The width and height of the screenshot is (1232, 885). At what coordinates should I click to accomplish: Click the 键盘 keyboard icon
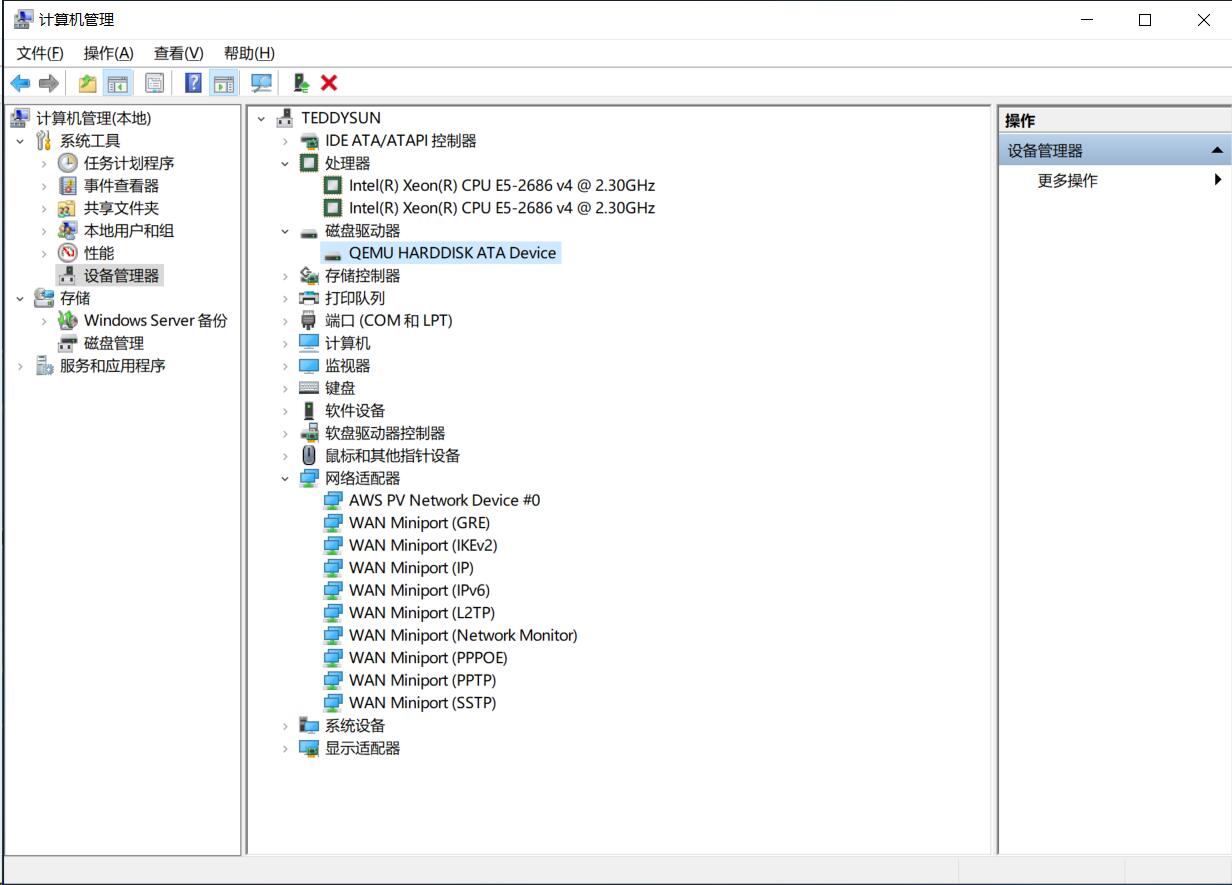(309, 388)
